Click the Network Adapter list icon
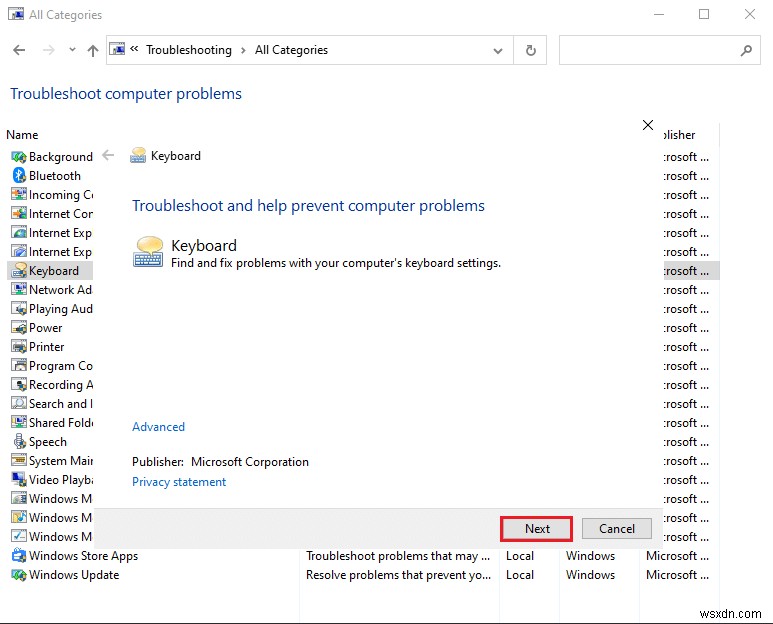 pyautogui.click(x=19, y=289)
